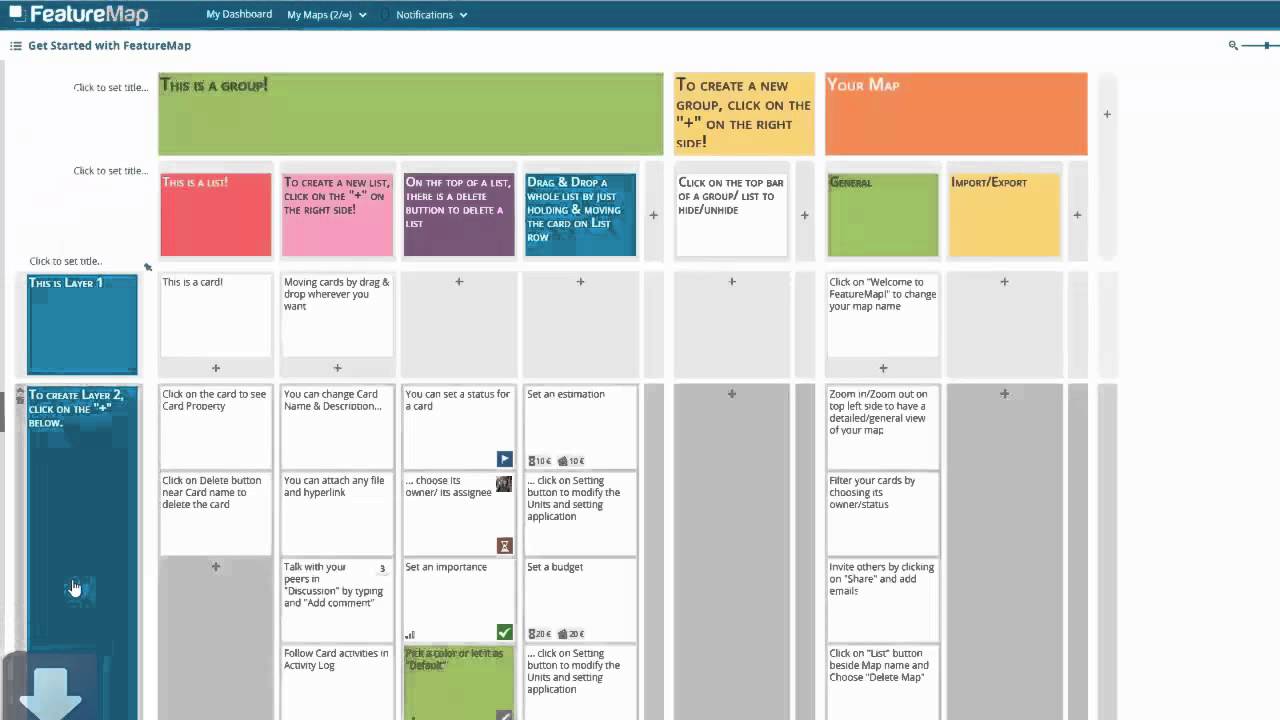Click the FeatureMap logo icon

[17, 13]
